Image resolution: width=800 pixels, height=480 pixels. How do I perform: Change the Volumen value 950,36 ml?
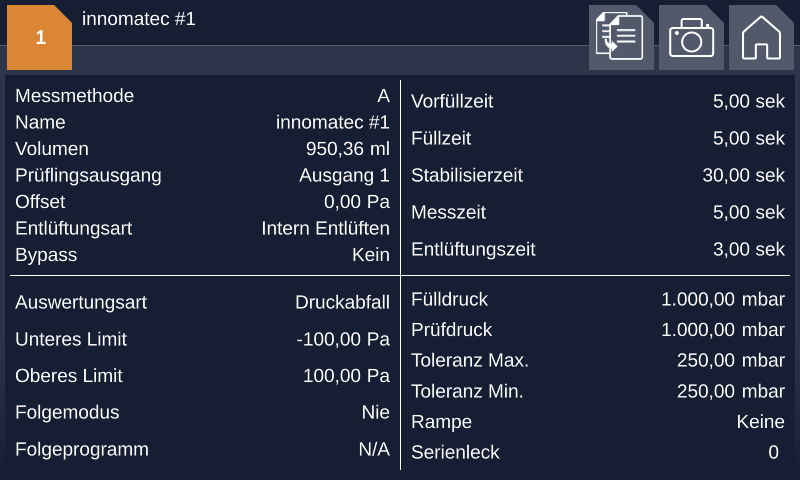click(347, 149)
